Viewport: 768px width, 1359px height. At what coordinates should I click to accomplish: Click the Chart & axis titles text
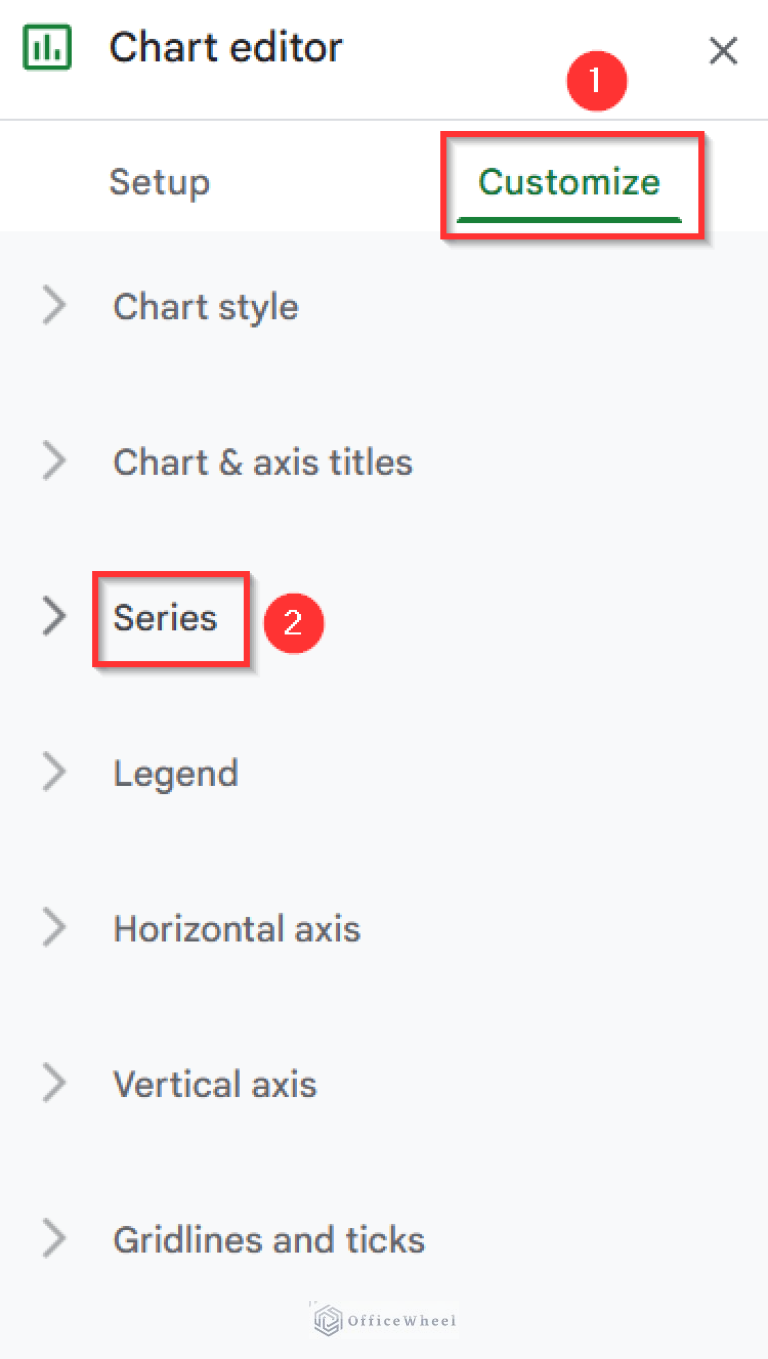(x=263, y=462)
